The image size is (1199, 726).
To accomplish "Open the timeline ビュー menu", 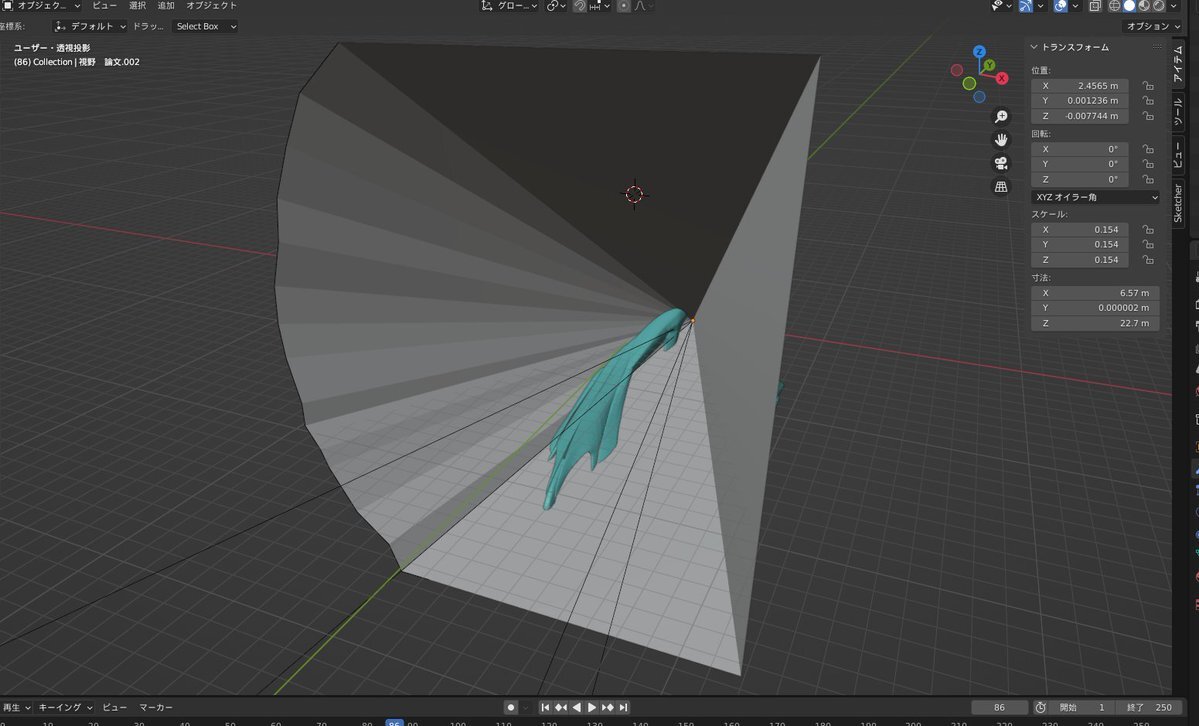I will 115,708.
